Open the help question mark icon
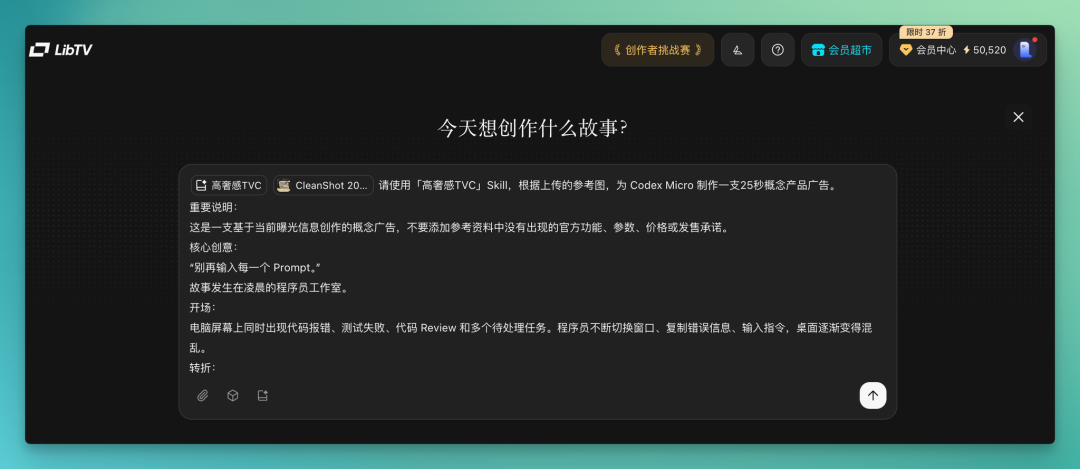 pyautogui.click(x=778, y=50)
